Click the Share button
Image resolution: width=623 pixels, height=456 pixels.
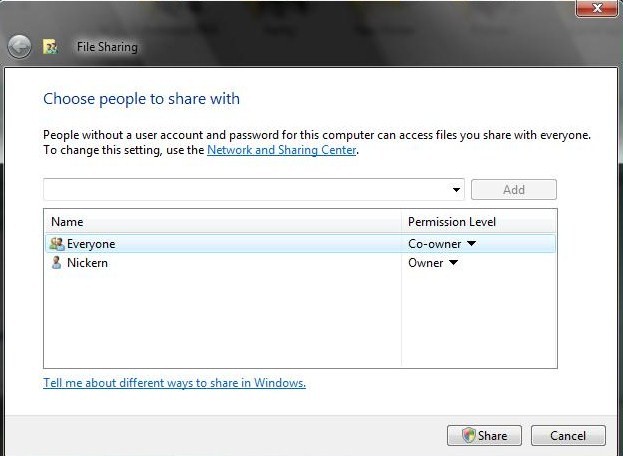pyautogui.click(x=484, y=435)
